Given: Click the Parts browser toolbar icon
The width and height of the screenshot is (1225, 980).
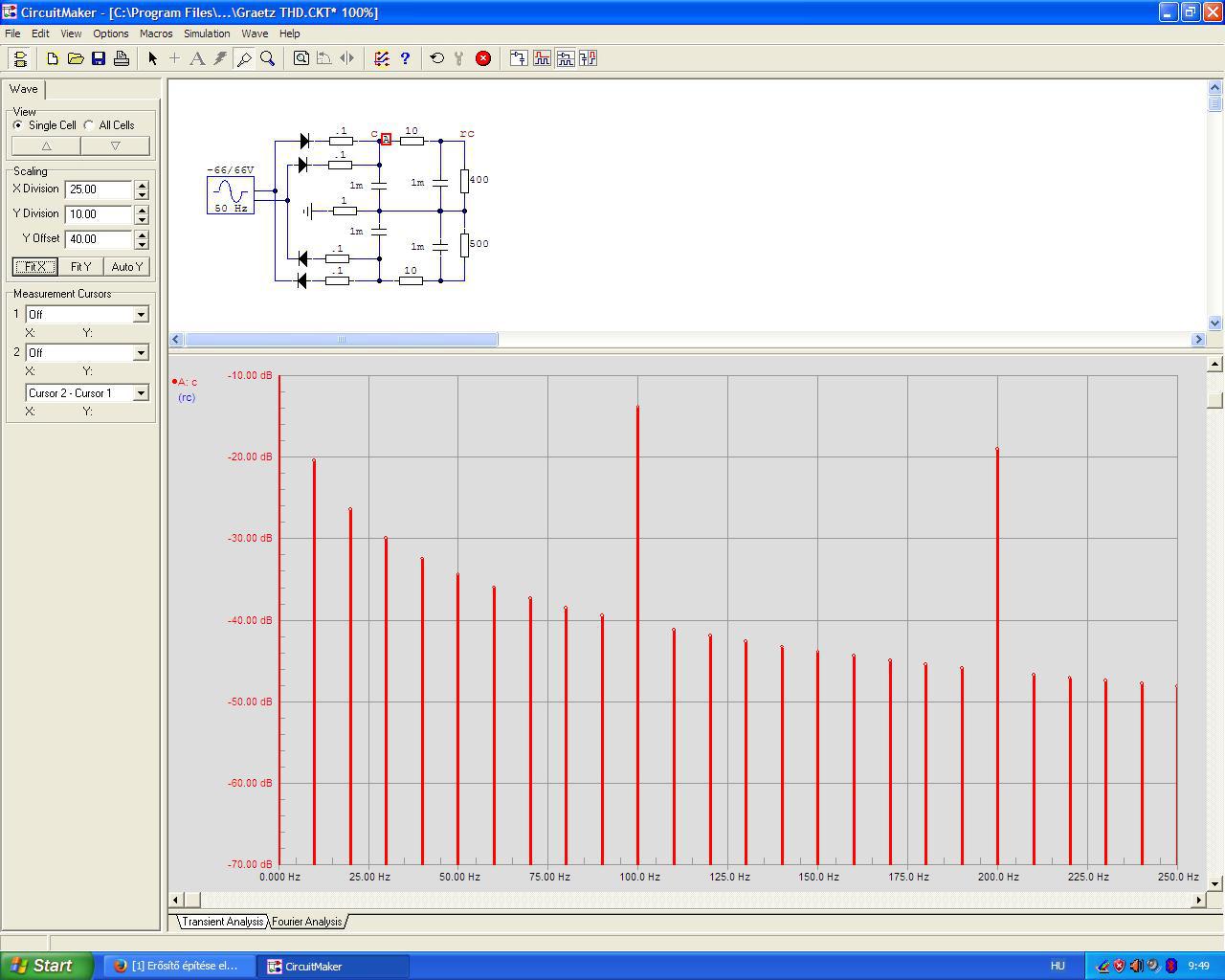Looking at the screenshot, I should pyautogui.click(x=519, y=58).
